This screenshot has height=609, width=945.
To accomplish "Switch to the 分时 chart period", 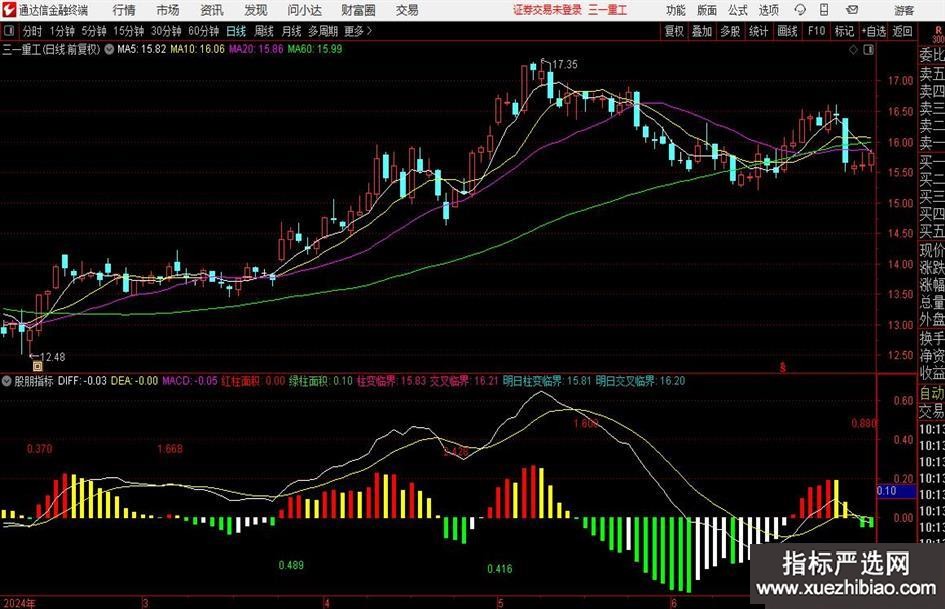I will (33, 31).
